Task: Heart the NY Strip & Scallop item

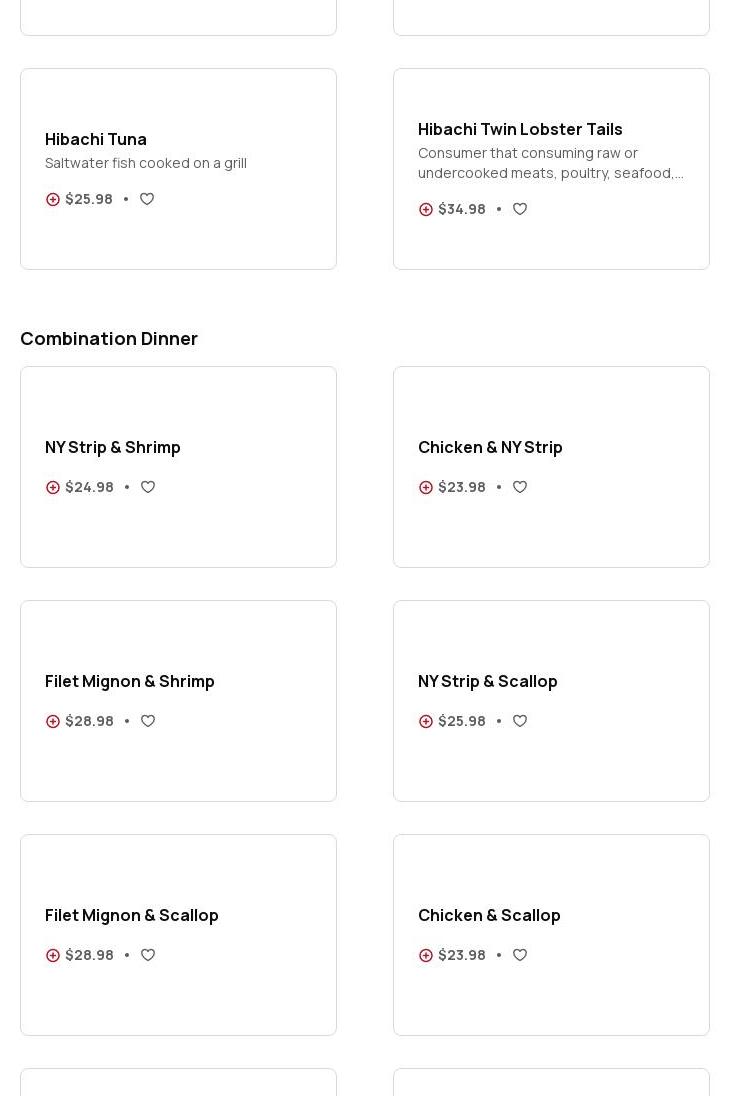Action: (x=520, y=721)
